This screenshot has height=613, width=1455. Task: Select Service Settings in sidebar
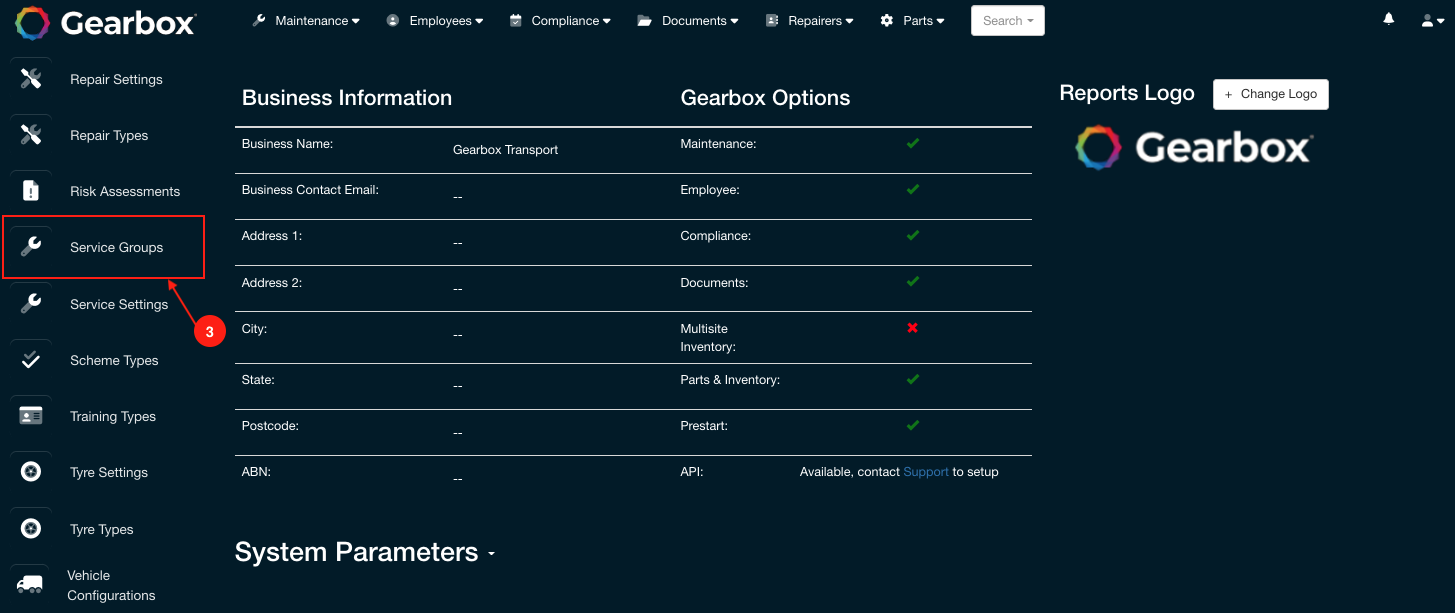coord(119,304)
